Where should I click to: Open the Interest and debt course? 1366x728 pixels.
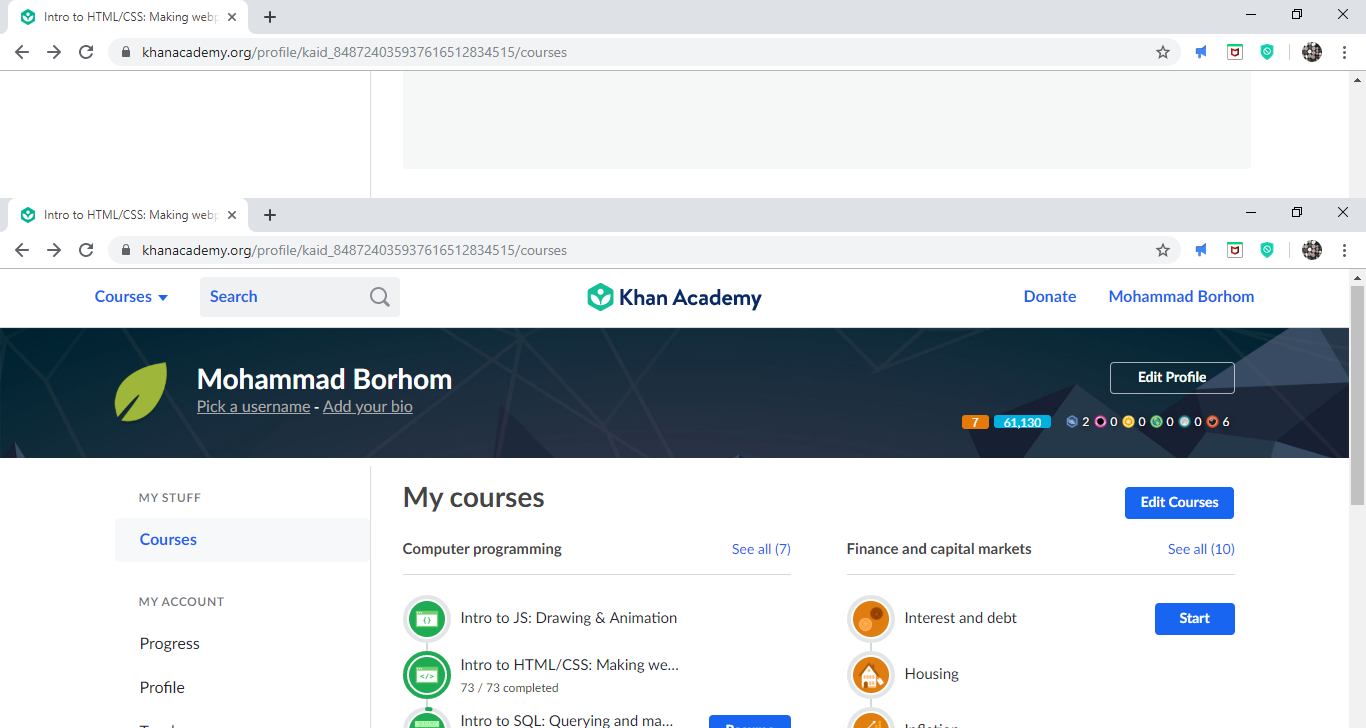point(960,618)
